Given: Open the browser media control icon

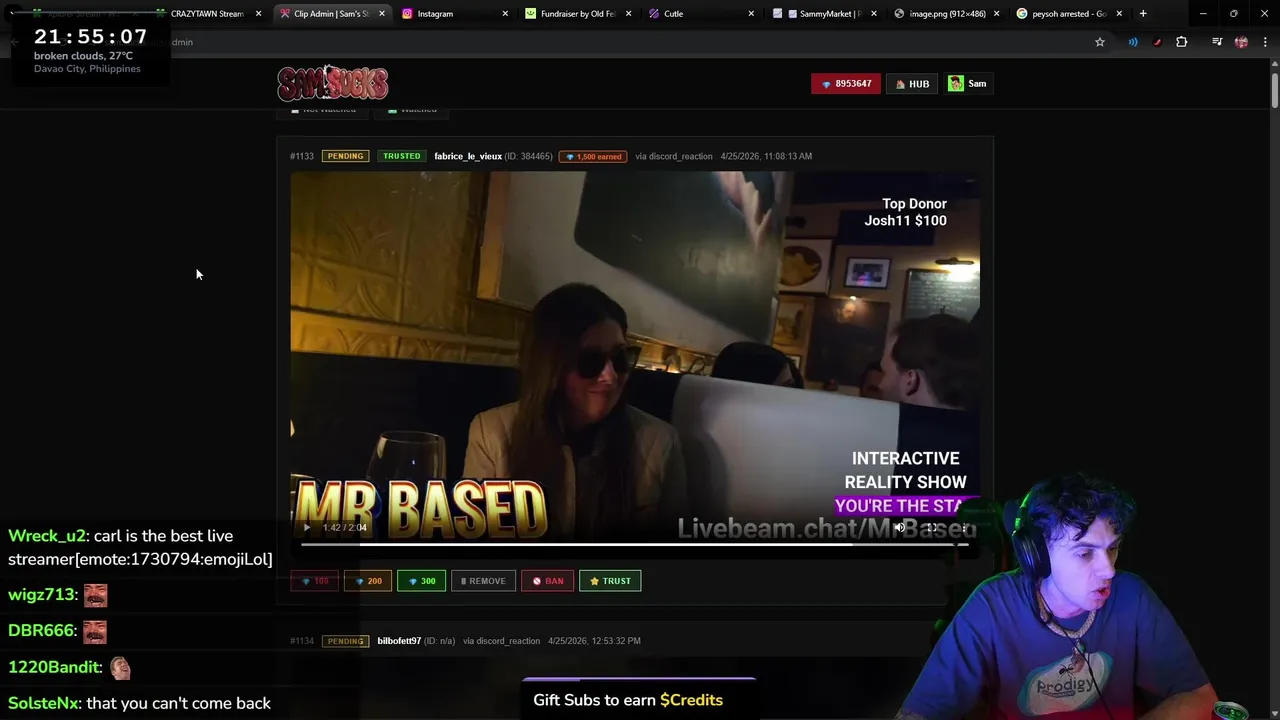Looking at the screenshot, I should [x=1217, y=42].
